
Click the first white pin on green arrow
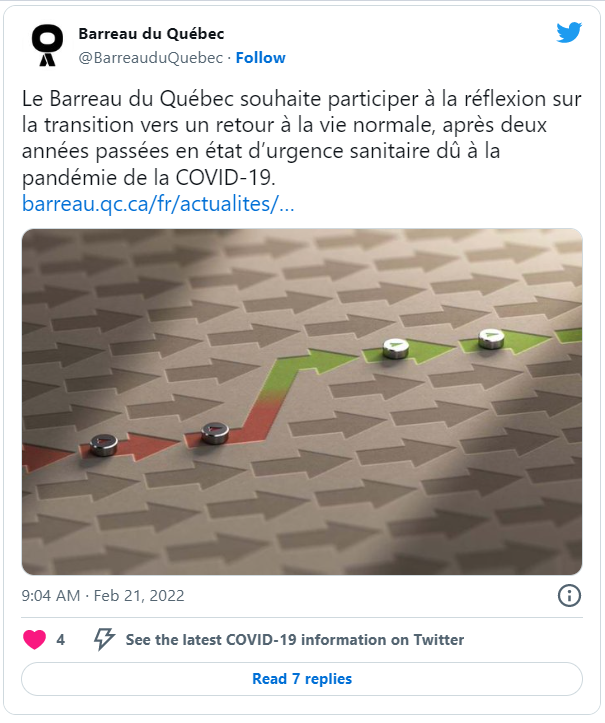[x=396, y=349]
